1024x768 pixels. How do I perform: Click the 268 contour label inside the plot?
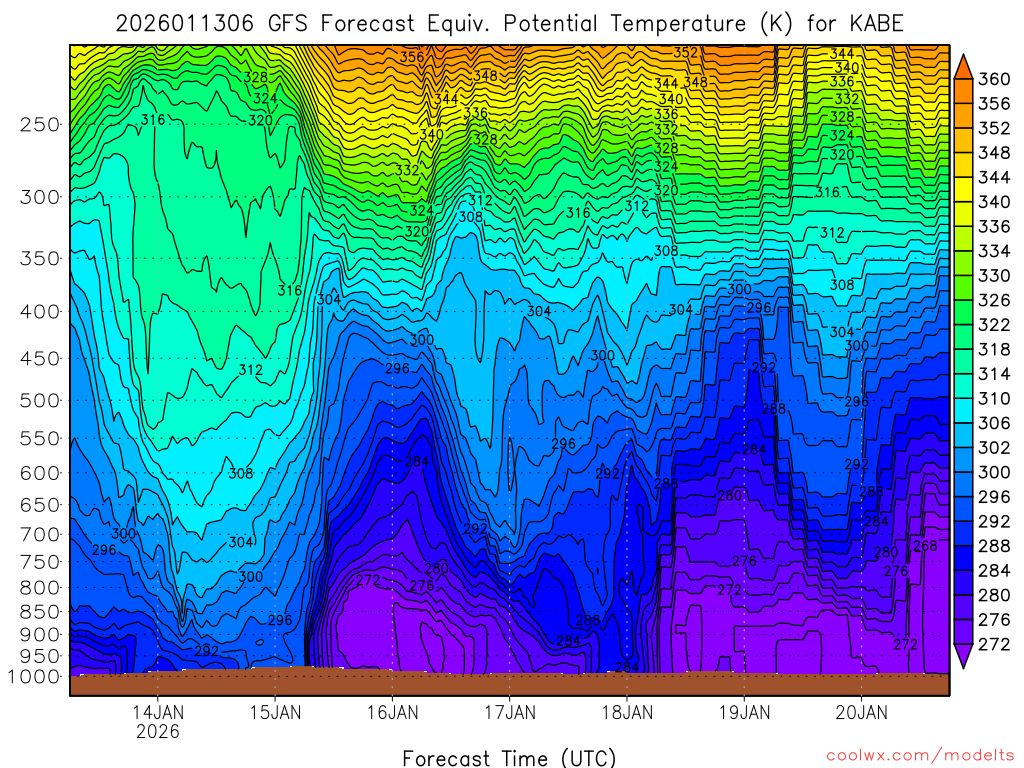tap(925, 546)
